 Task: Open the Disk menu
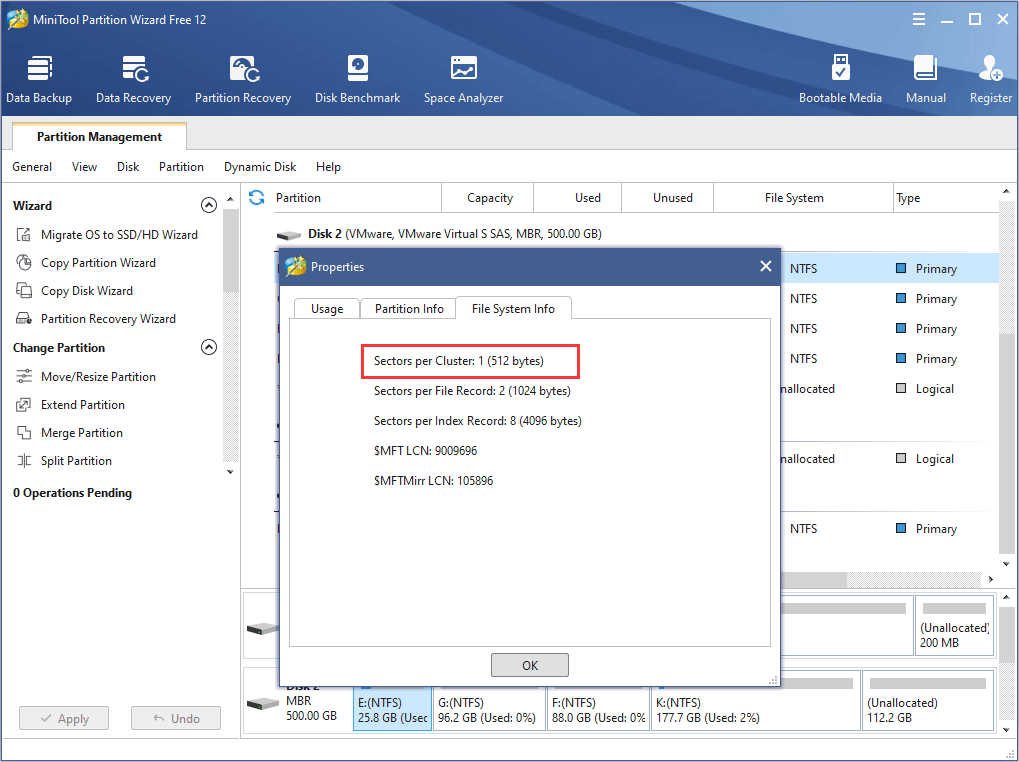coord(128,167)
